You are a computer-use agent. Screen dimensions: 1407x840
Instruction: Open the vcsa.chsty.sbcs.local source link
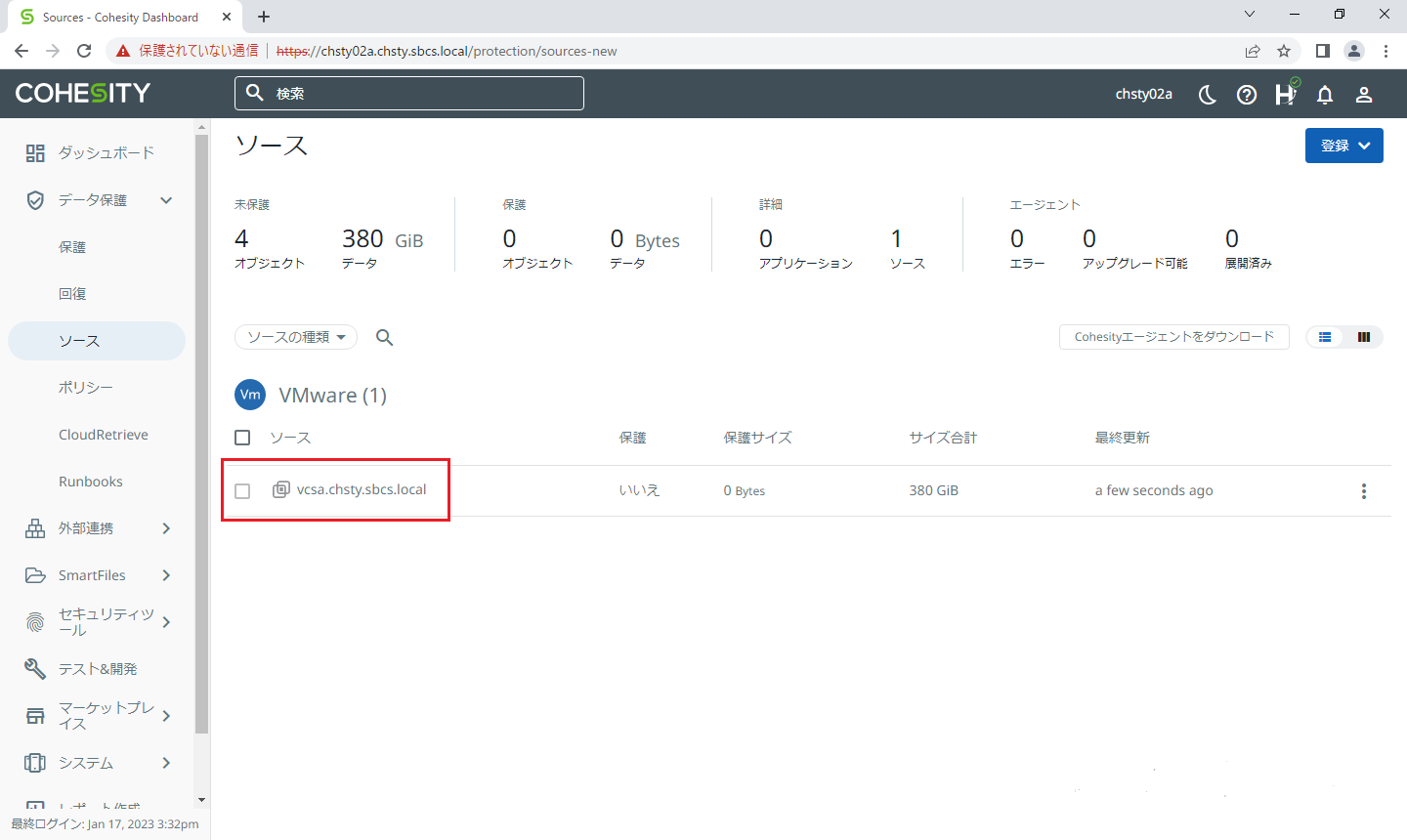coord(362,489)
